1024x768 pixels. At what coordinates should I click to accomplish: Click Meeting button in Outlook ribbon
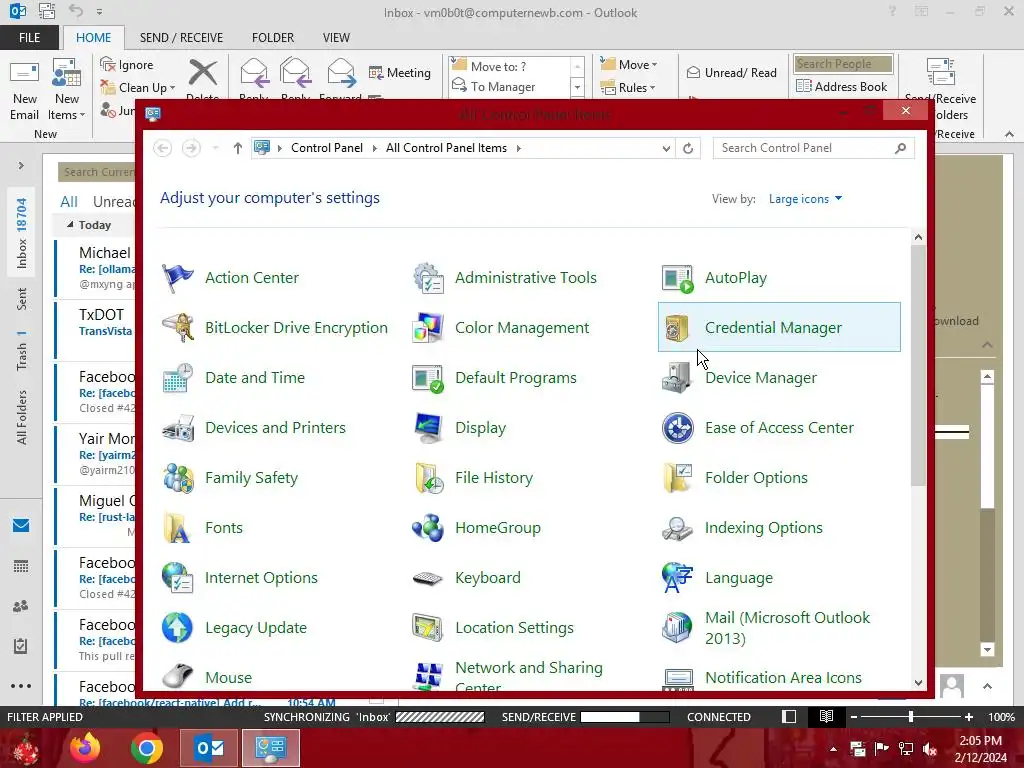[x=400, y=72]
